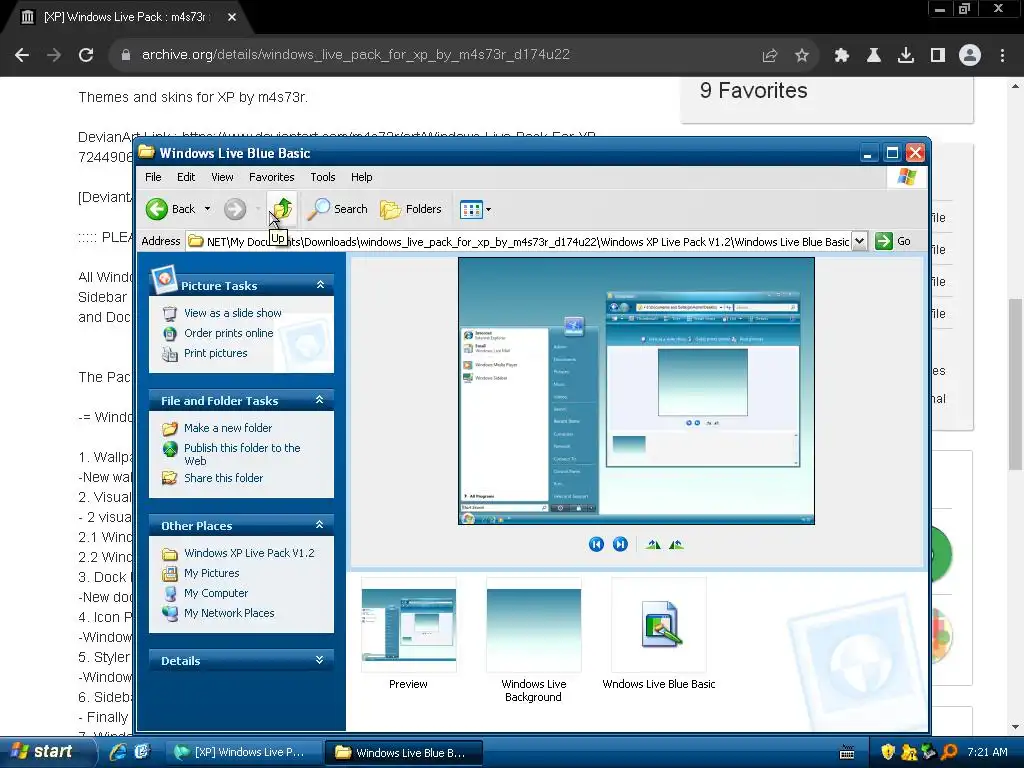This screenshot has height=768, width=1024.
Task: Collapse the Other Places panel
Action: coord(320,524)
